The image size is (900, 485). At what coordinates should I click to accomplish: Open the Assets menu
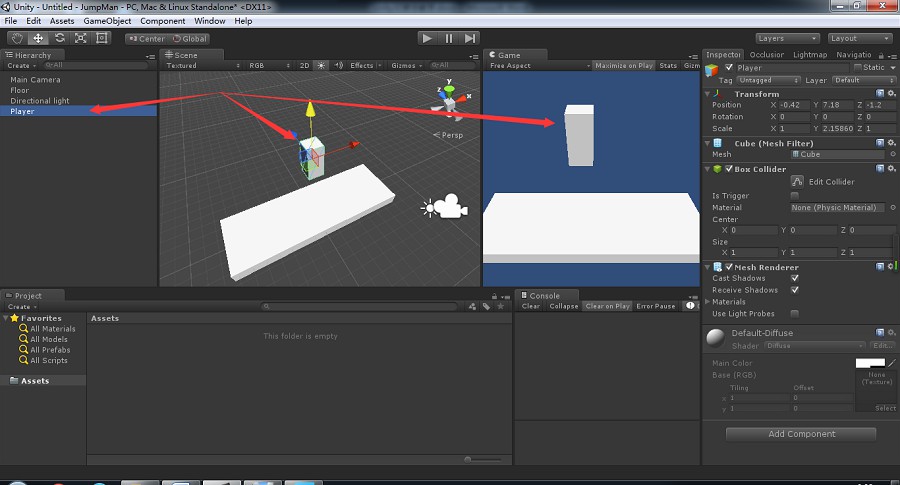(62, 21)
